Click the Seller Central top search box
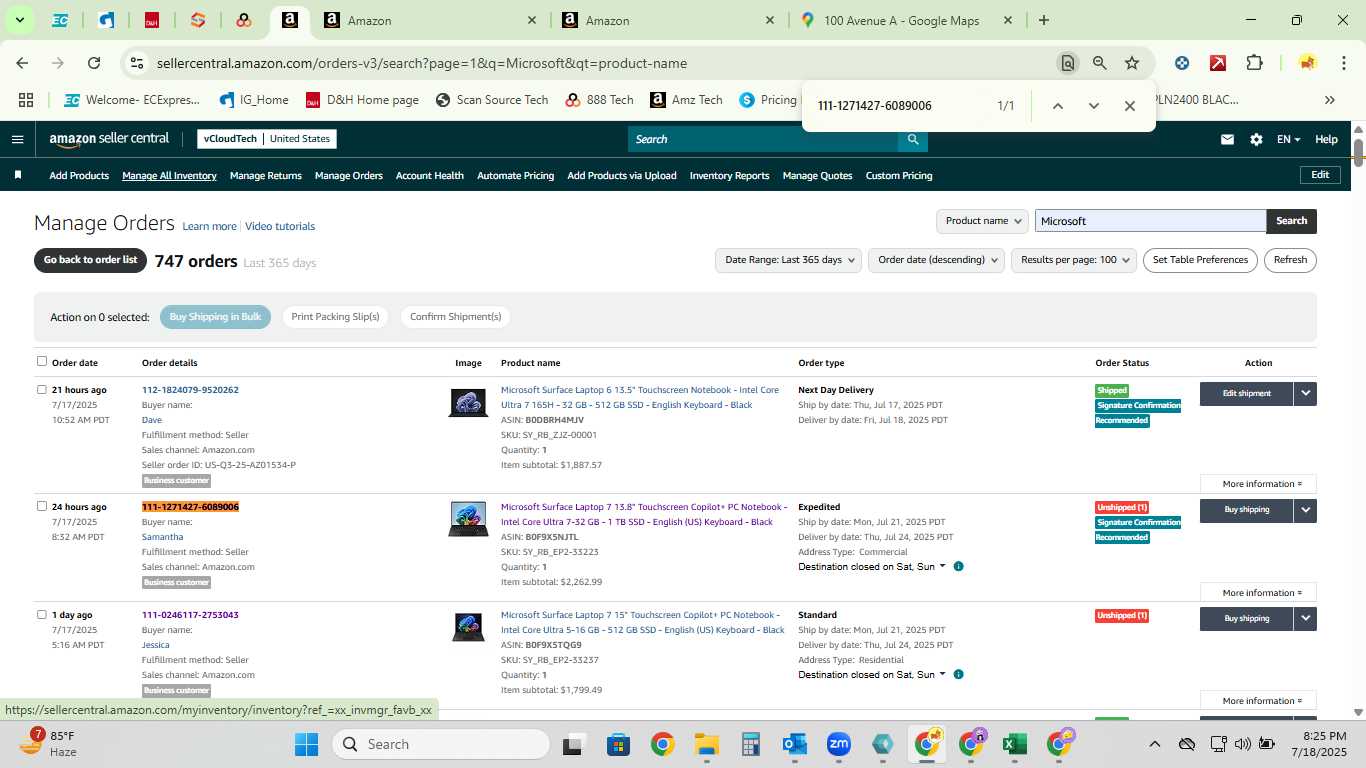The height and width of the screenshot is (768, 1366). click(x=762, y=139)
